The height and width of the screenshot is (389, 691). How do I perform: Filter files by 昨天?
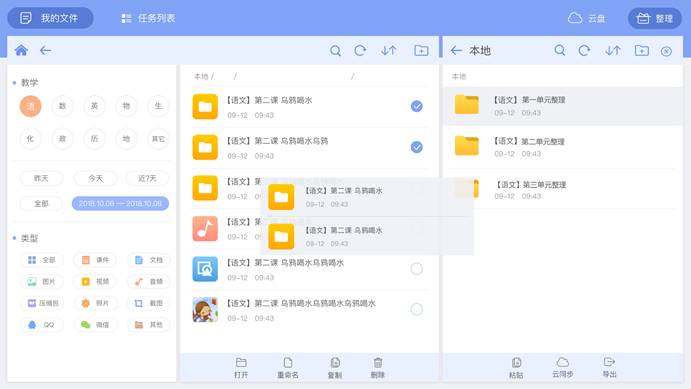[x=41, y=178]
